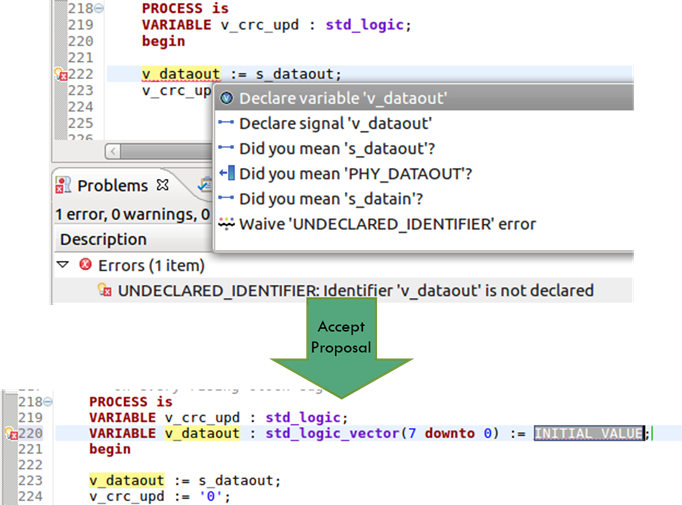This screenshot has height=505, width=682.
Task: Collapse the Errors (1 item) tree node
Action: tap(63, 265)
